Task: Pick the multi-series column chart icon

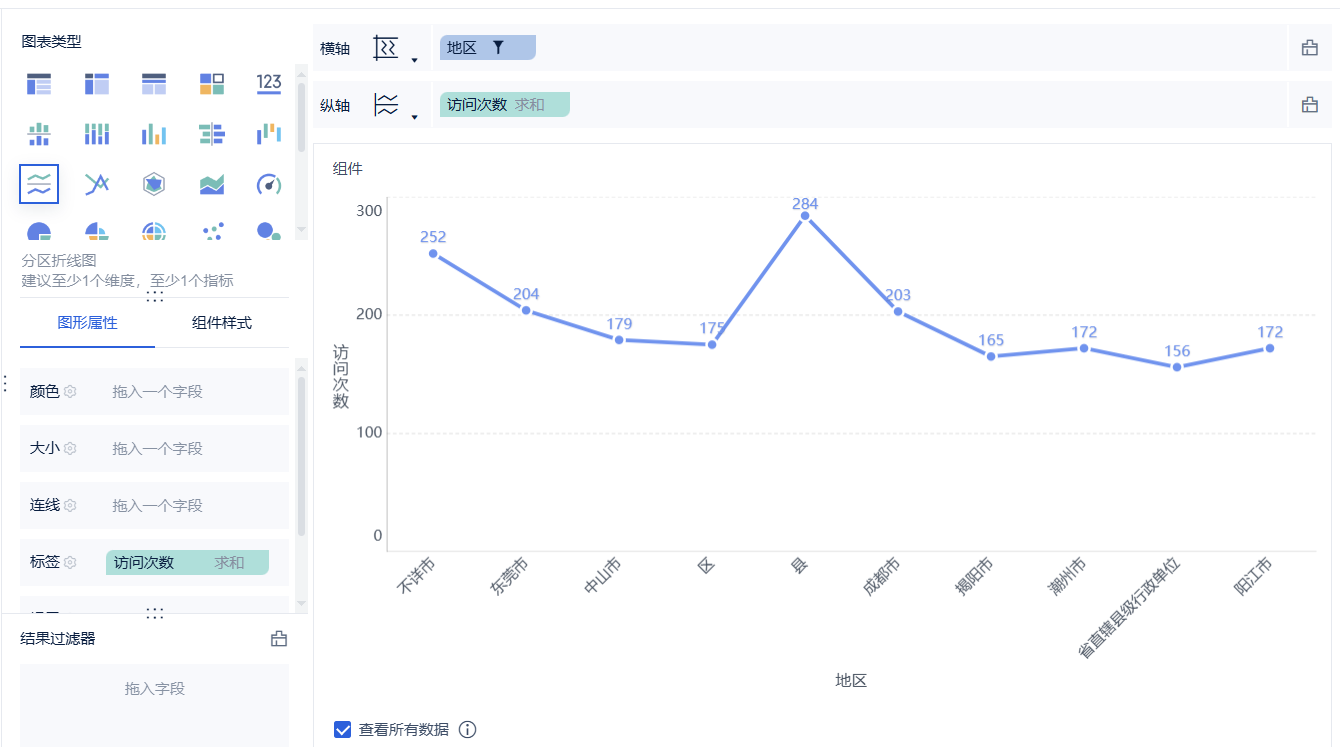Action: 154,133
